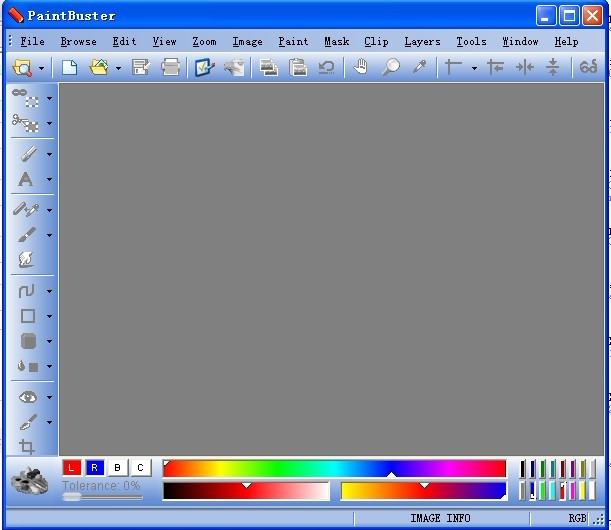Image resolution: width=611 pixels, height=530 pixels.
Task: Pick a hue from rainbow spectrum bar
Action: pyautogui.click(x=334, y=468)
